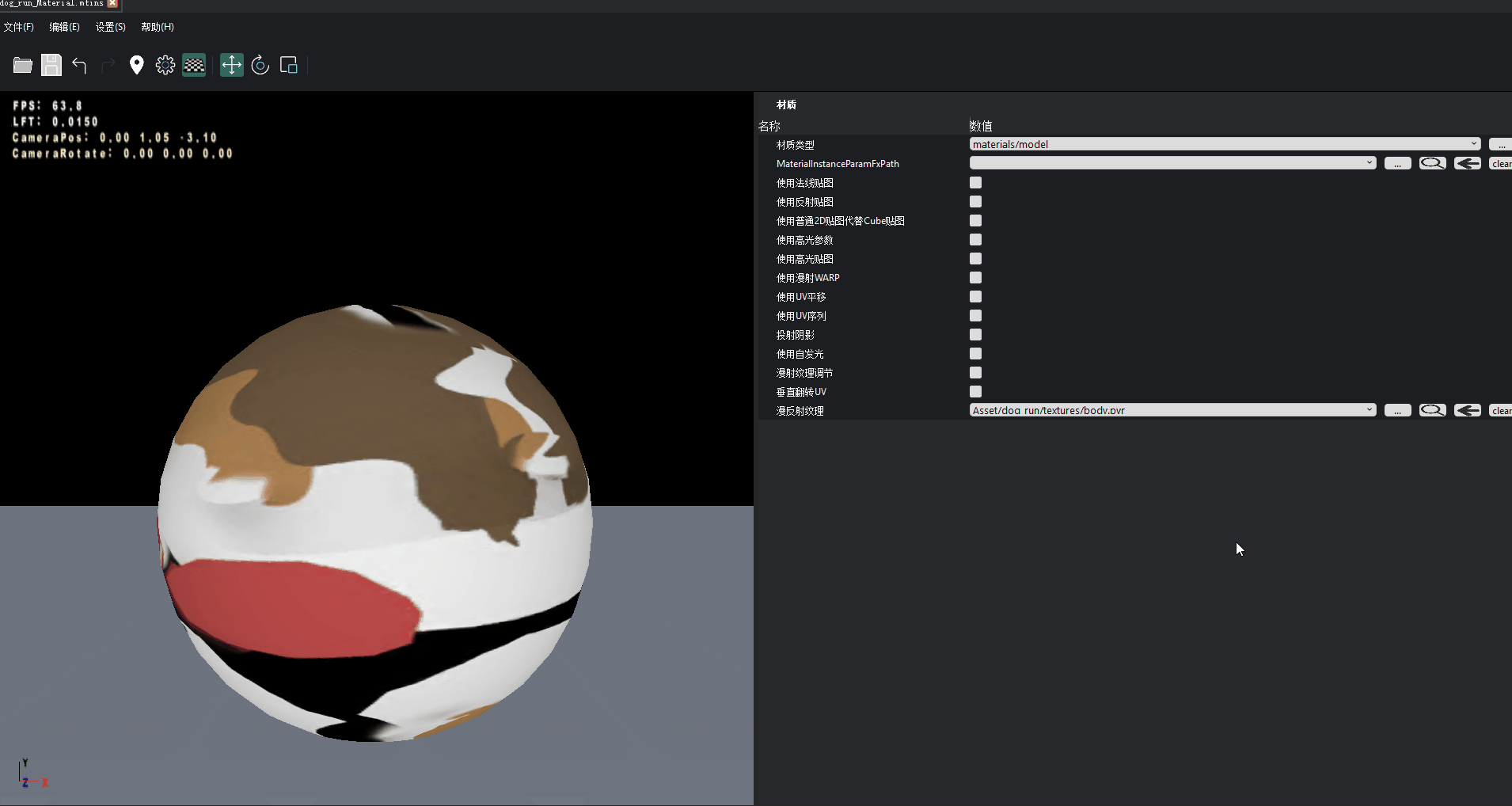Click the browse "..." button for 漫反射纹理
The width and height of the screenshot is (1512, 806).
(1397, 410)
